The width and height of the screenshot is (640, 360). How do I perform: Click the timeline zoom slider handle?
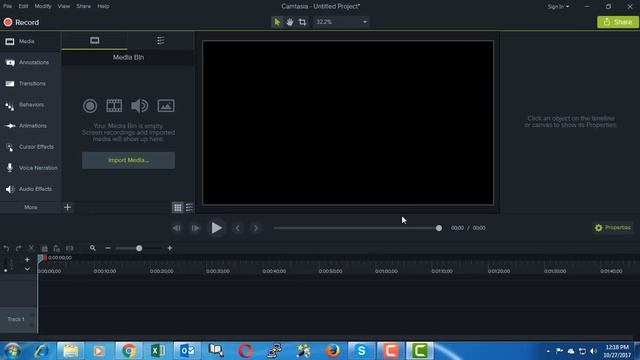(139, 248)
